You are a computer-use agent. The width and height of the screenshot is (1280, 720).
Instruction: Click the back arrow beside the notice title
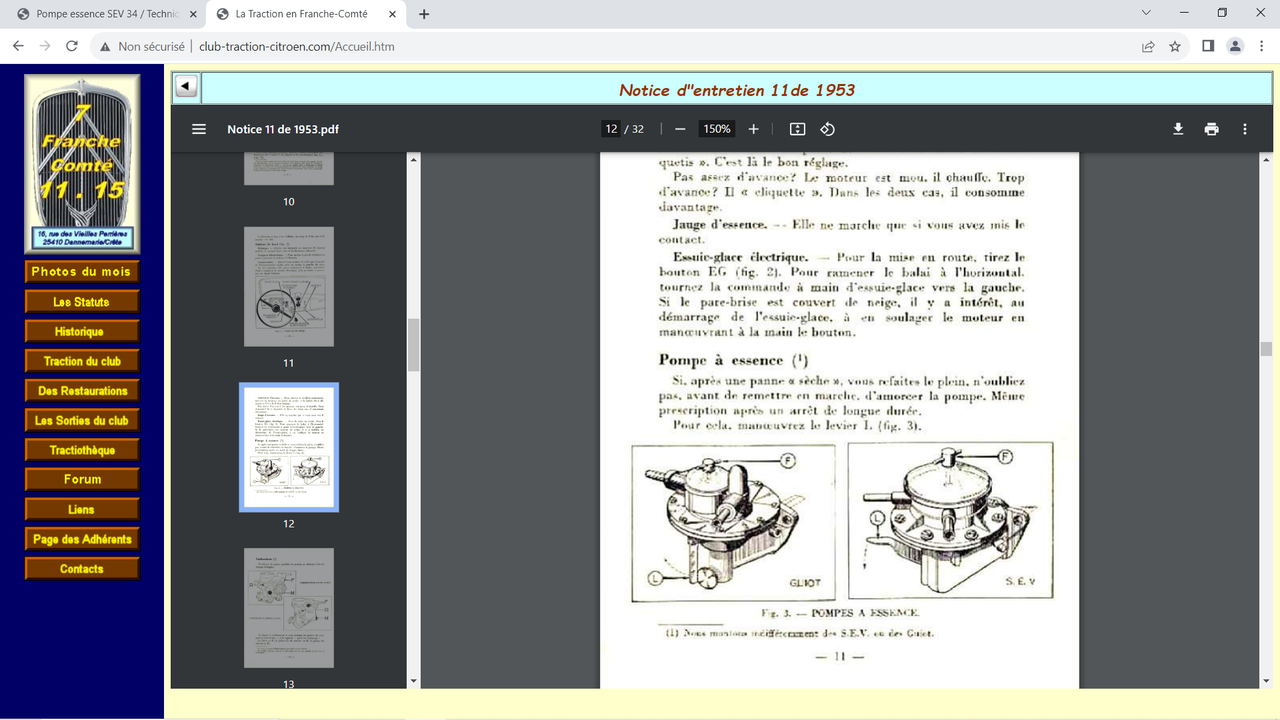tap(186, 87)
